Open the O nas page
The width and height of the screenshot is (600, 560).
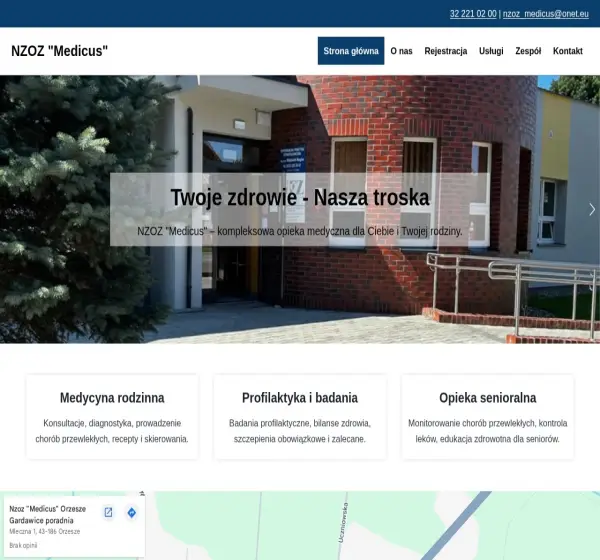pos(401,51)
